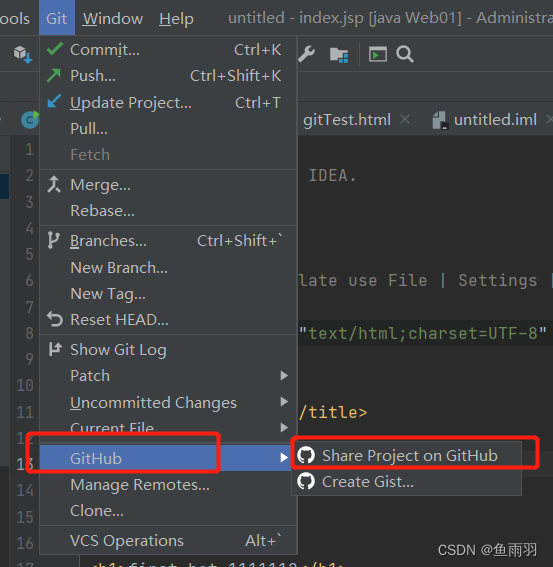The height and width of the screenshot is (567, 553).
Task: Click the search magnifier icon
Action: point(405,54)
